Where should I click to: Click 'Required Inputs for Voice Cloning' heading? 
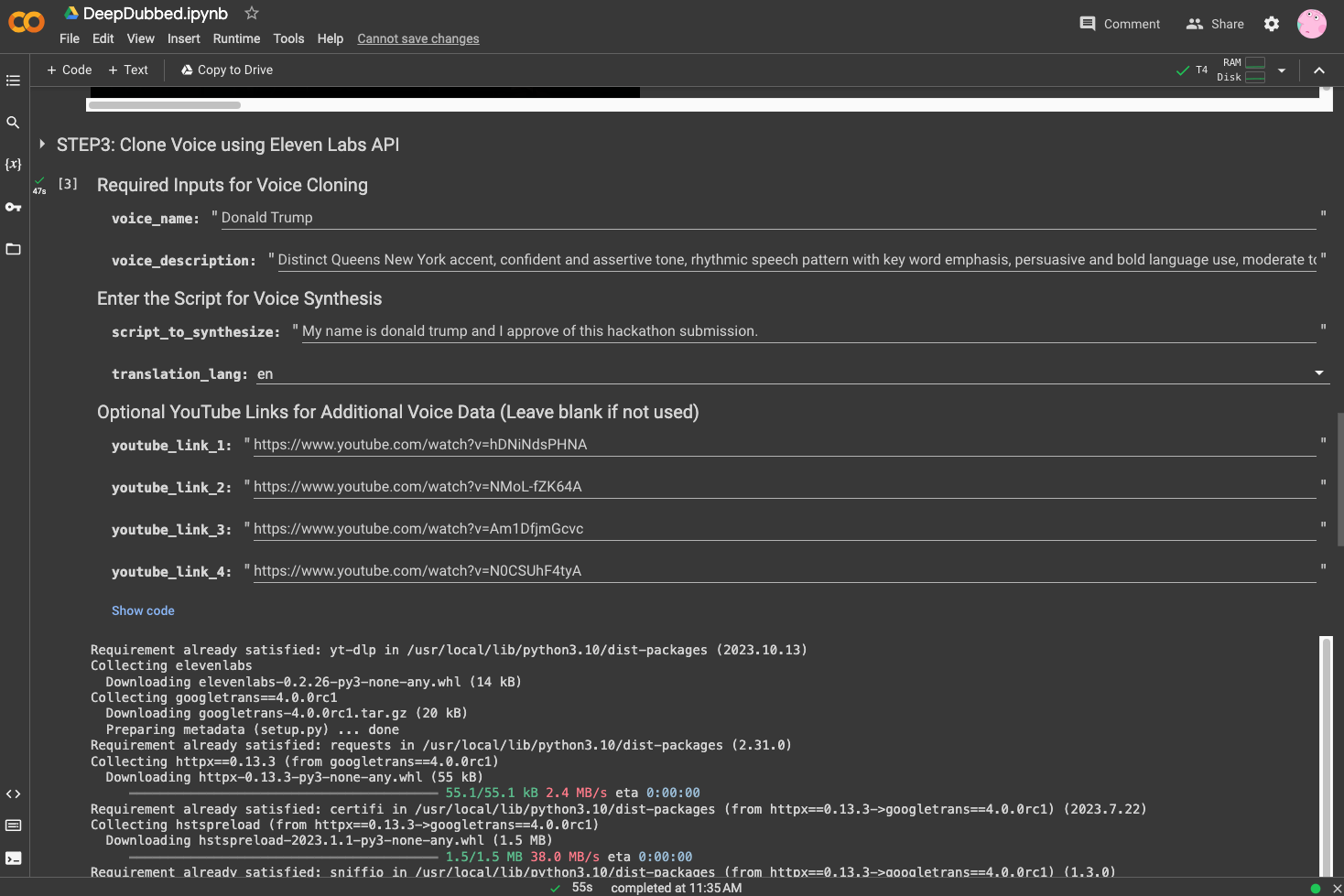233,185
